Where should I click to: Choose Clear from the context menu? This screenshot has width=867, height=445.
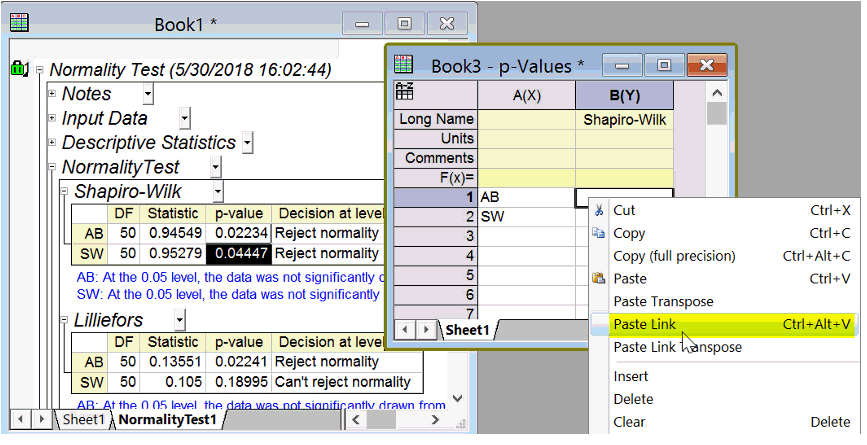click(722, 422)
